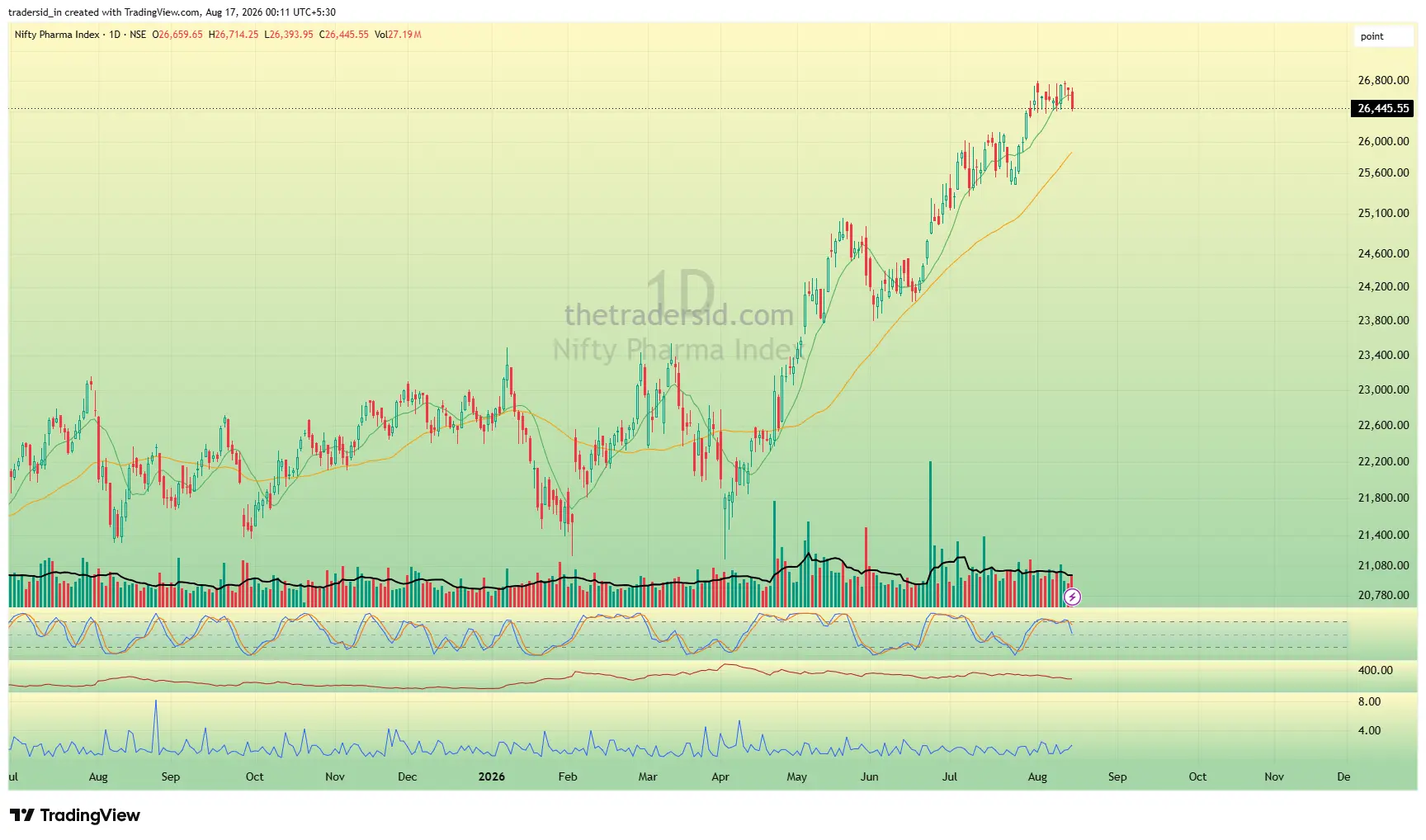Select the close value C26,445.55 in the legend

344,35
